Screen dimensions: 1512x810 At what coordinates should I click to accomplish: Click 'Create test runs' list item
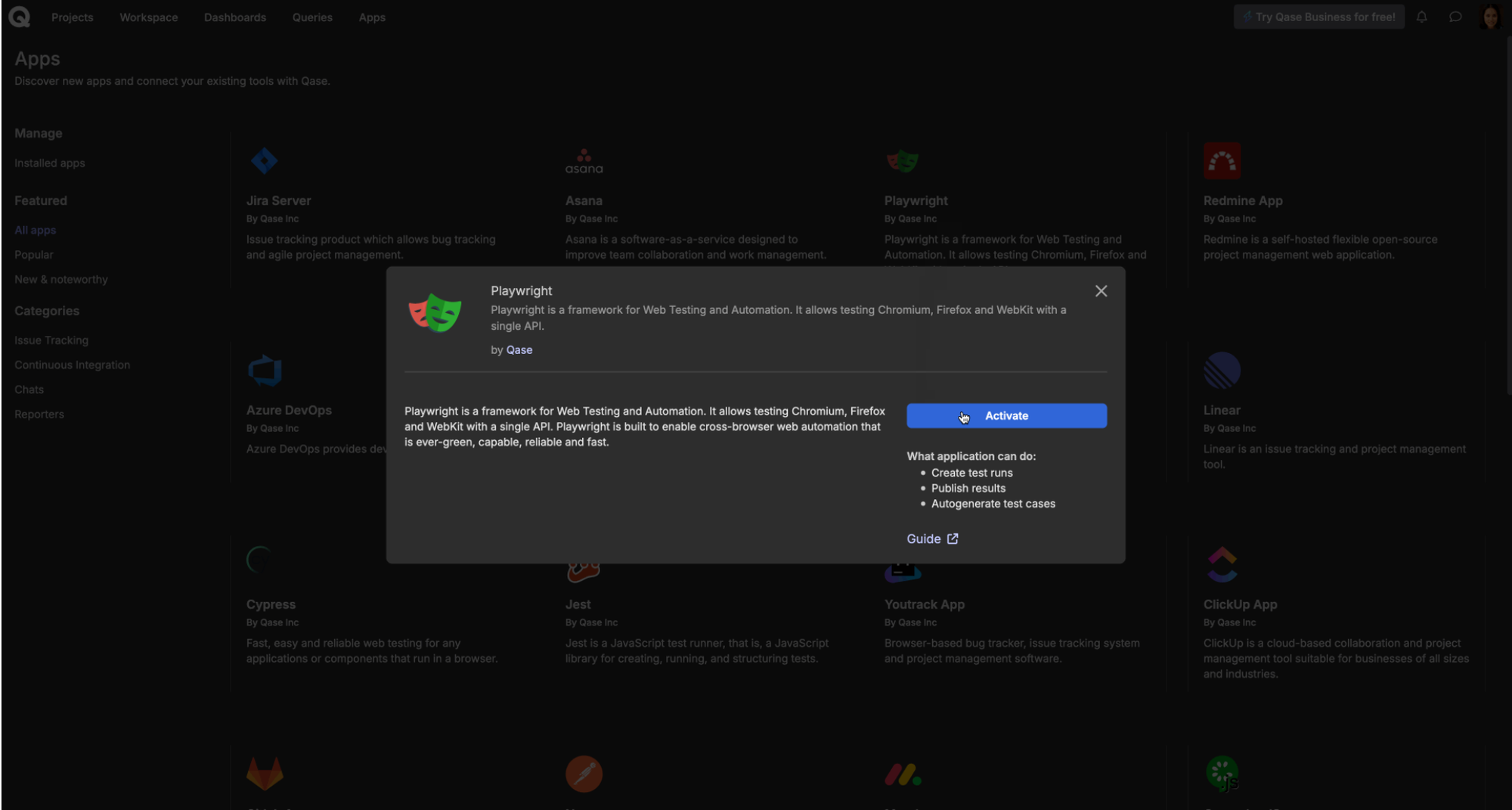(x=971, y=473)
